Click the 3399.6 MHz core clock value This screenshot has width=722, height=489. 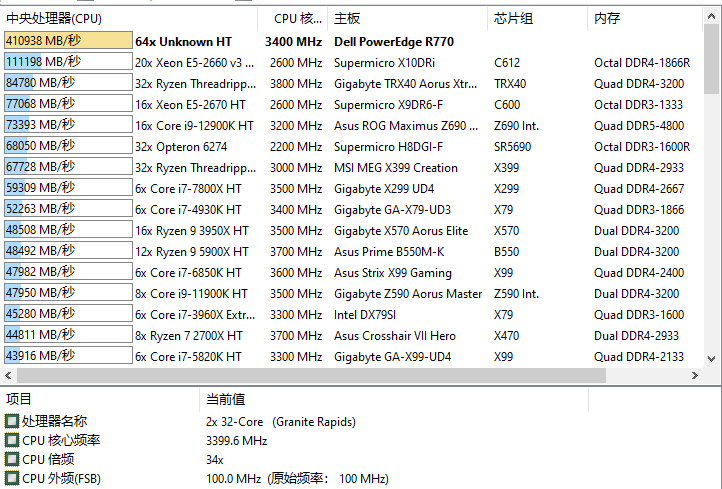[x=237, y=441]
